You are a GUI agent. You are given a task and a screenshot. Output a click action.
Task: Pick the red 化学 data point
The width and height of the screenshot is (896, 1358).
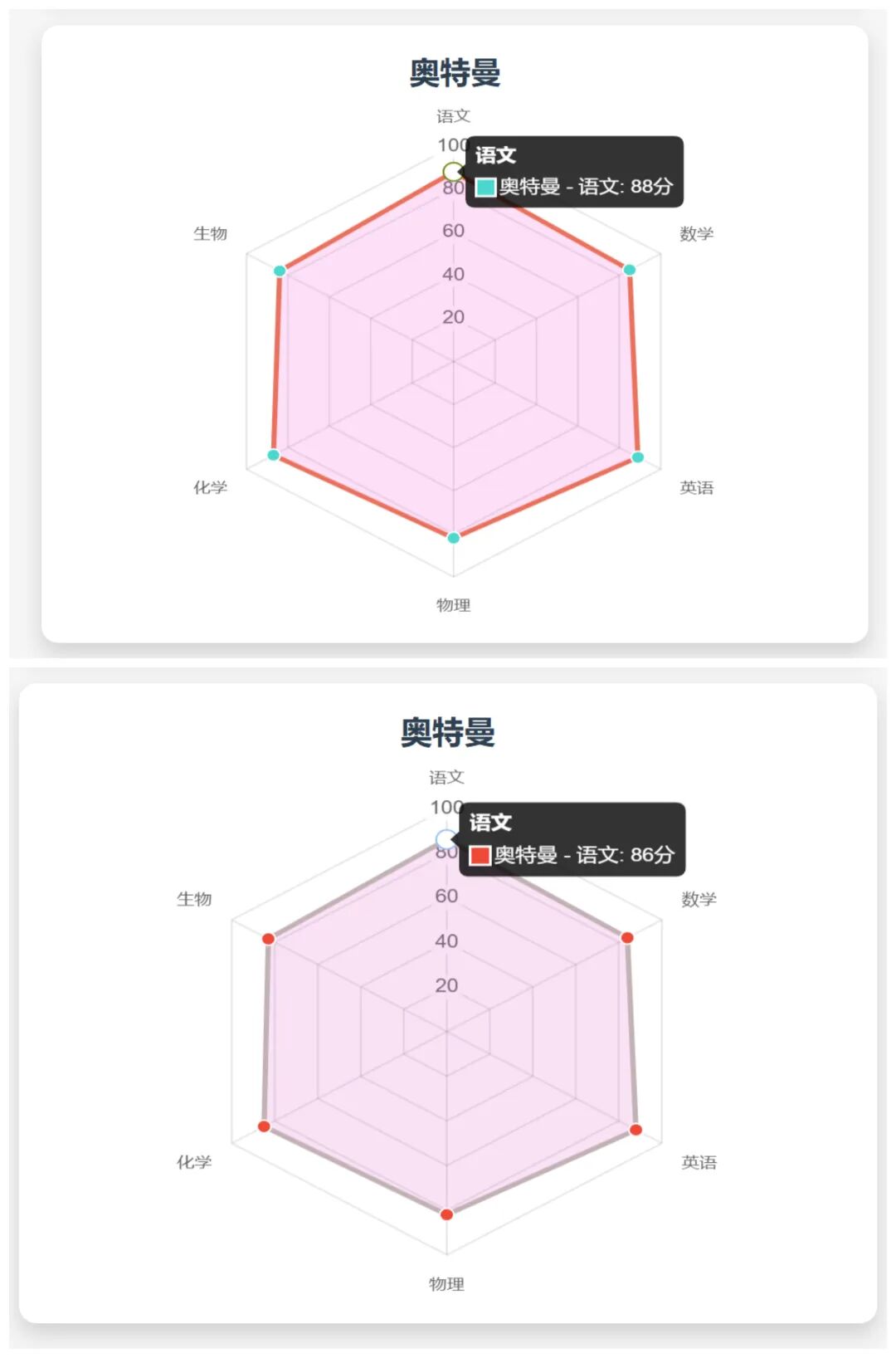click(264, 1126)
